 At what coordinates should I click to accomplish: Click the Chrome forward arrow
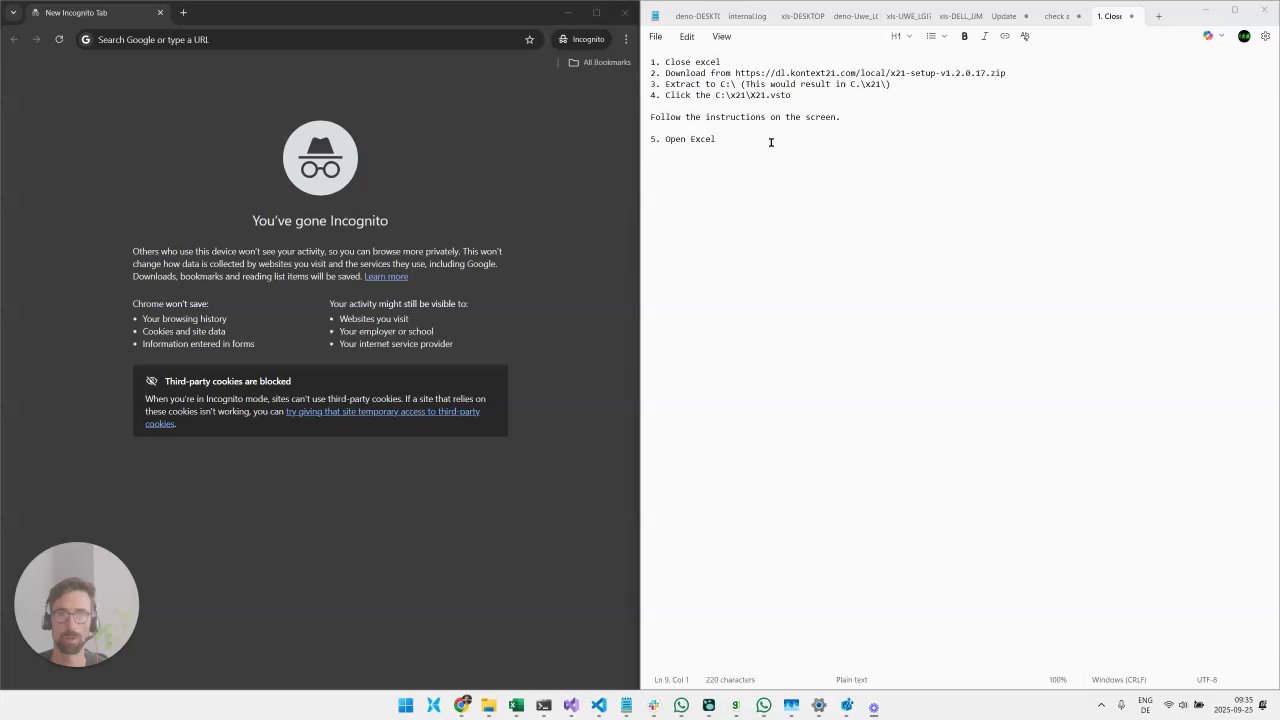click(37, 39)
